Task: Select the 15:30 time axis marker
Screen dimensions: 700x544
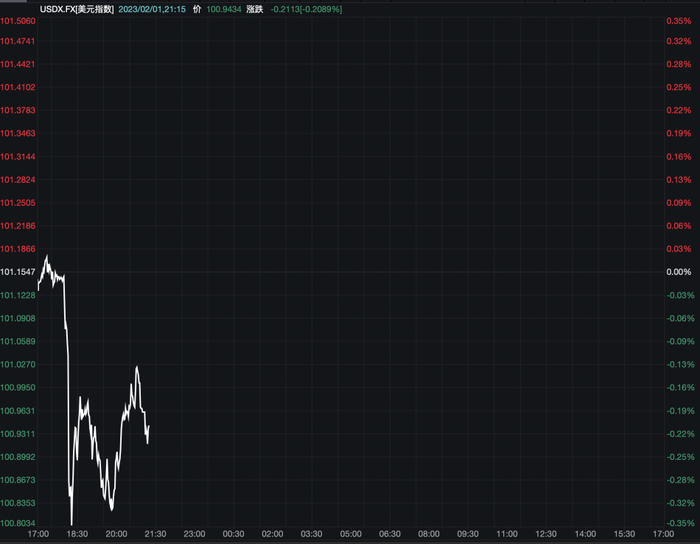Action: [624, 534]
